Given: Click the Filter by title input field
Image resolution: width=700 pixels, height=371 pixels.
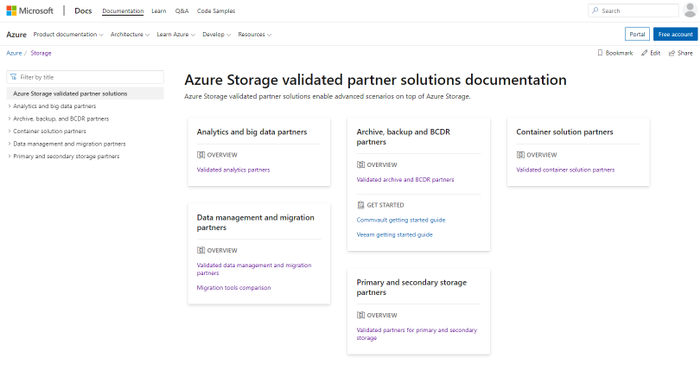Looking at the screenshot, I should [85, 77].
